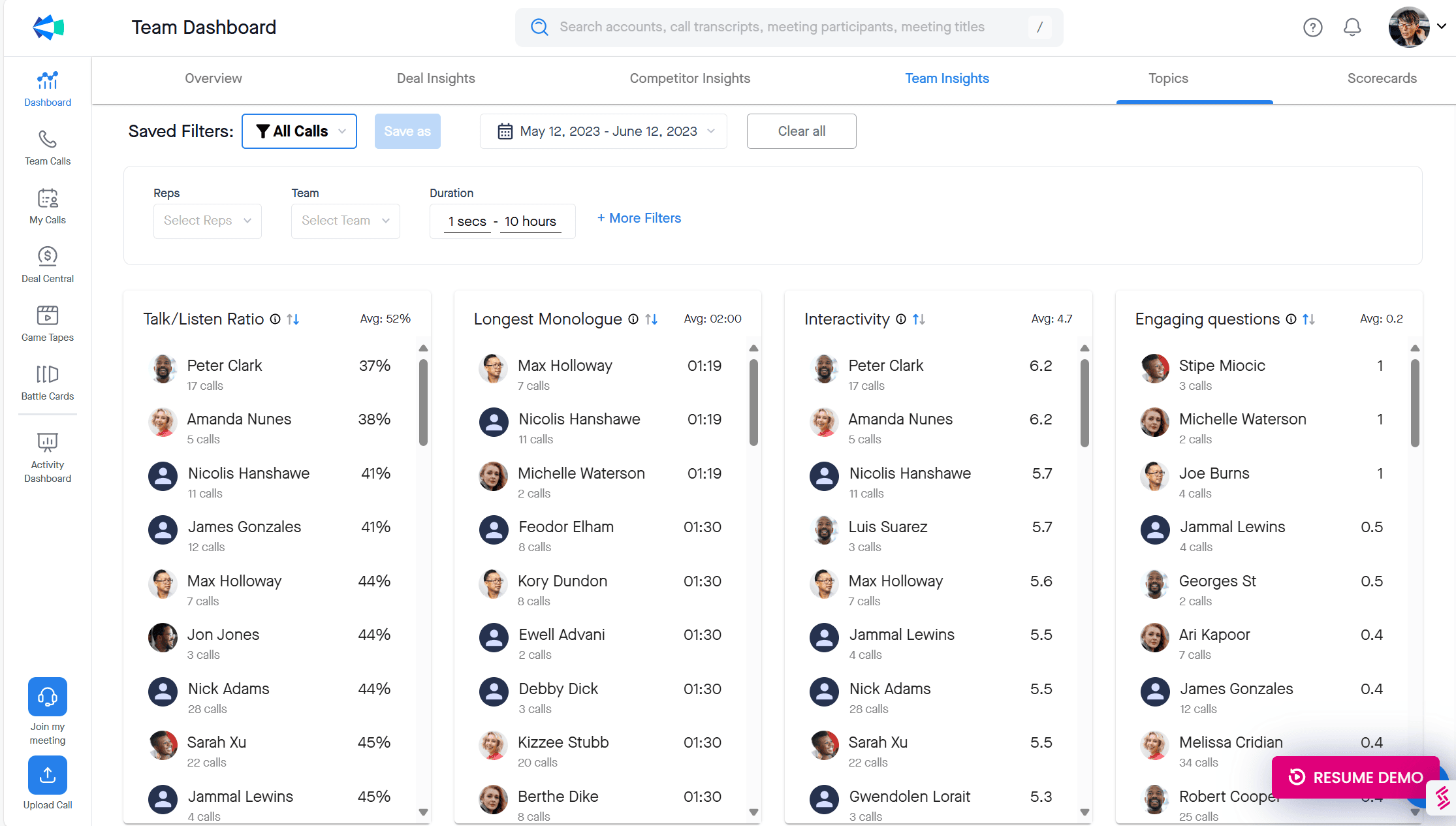Sort the Interactivity list
This screenshot has height=826, width=1456.
[919, 319]
